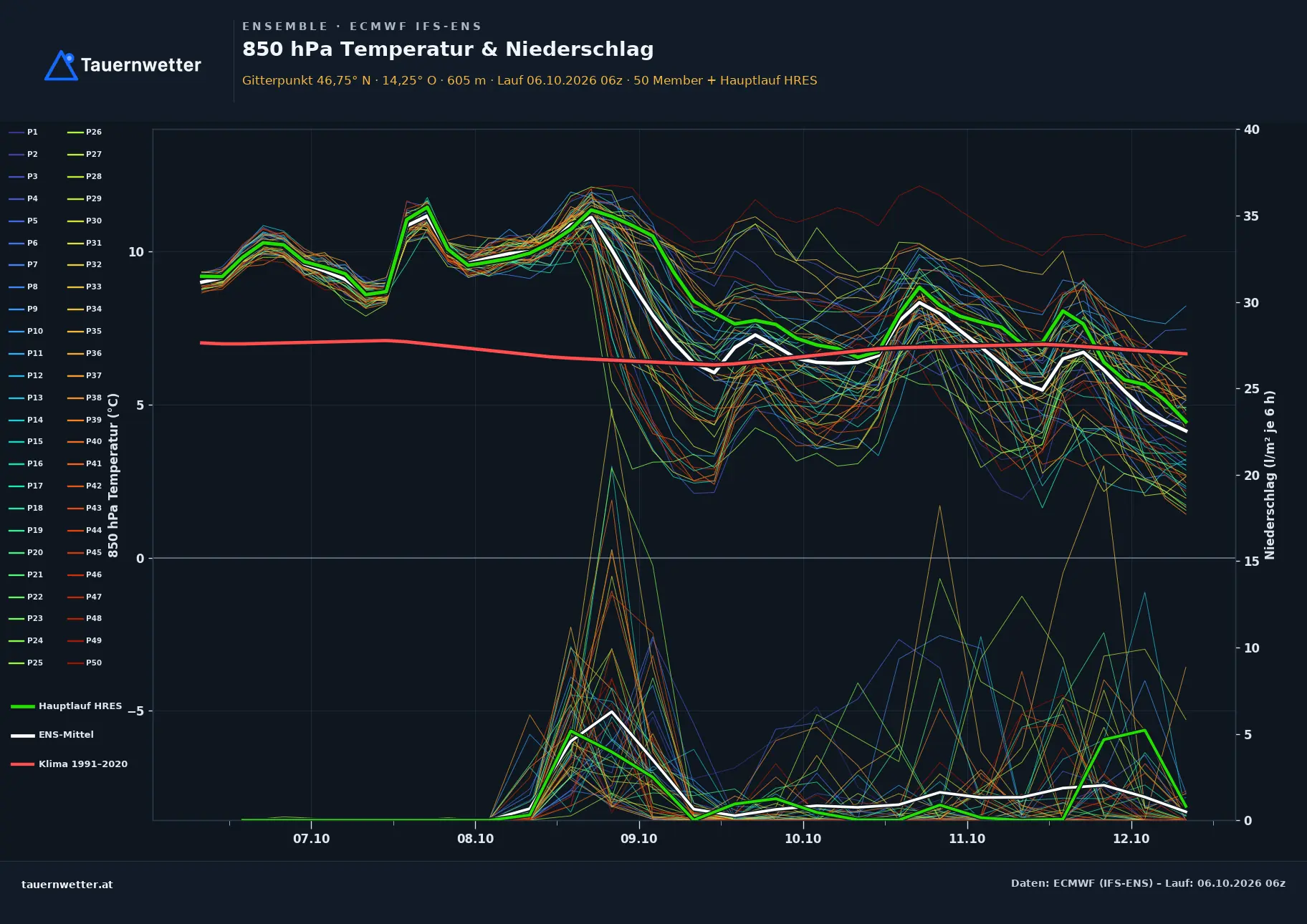The image size is (1307, 924).
Task: Click the Niederschlag right axis title
Action: pyautogui.click(x=1270, y=475)
